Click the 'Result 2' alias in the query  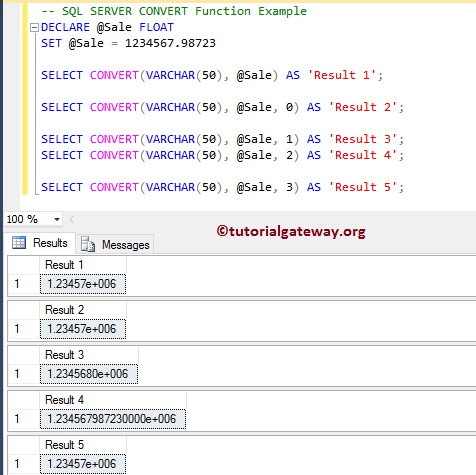(362, 107)
